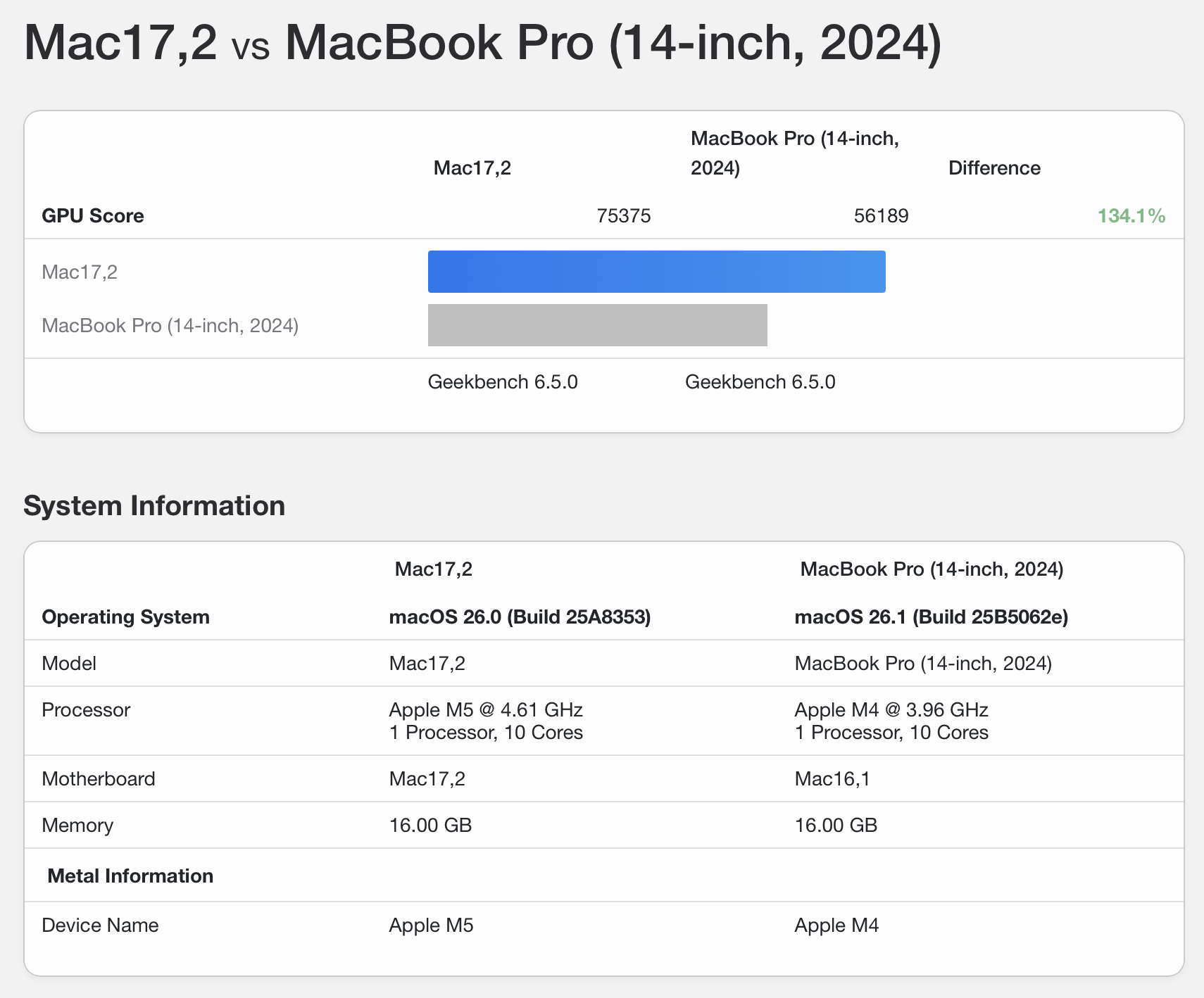Click the gray MacBook Pro score bar

pos(597,325)
